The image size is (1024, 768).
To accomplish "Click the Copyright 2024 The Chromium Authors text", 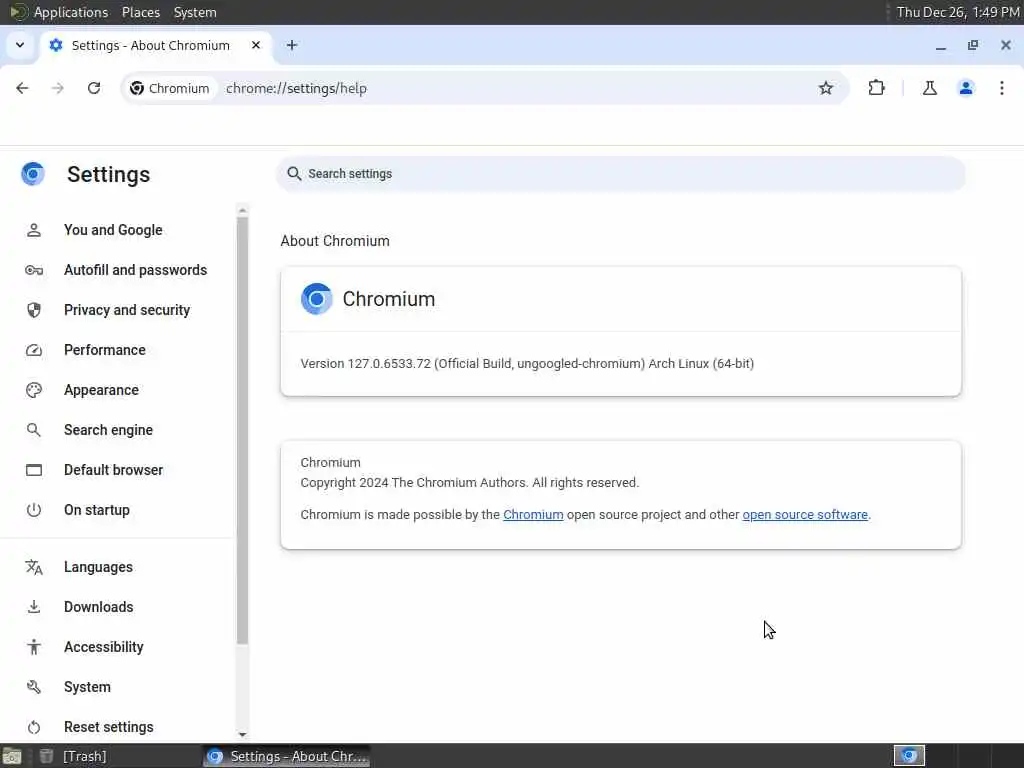I will (x=470, y=483).
